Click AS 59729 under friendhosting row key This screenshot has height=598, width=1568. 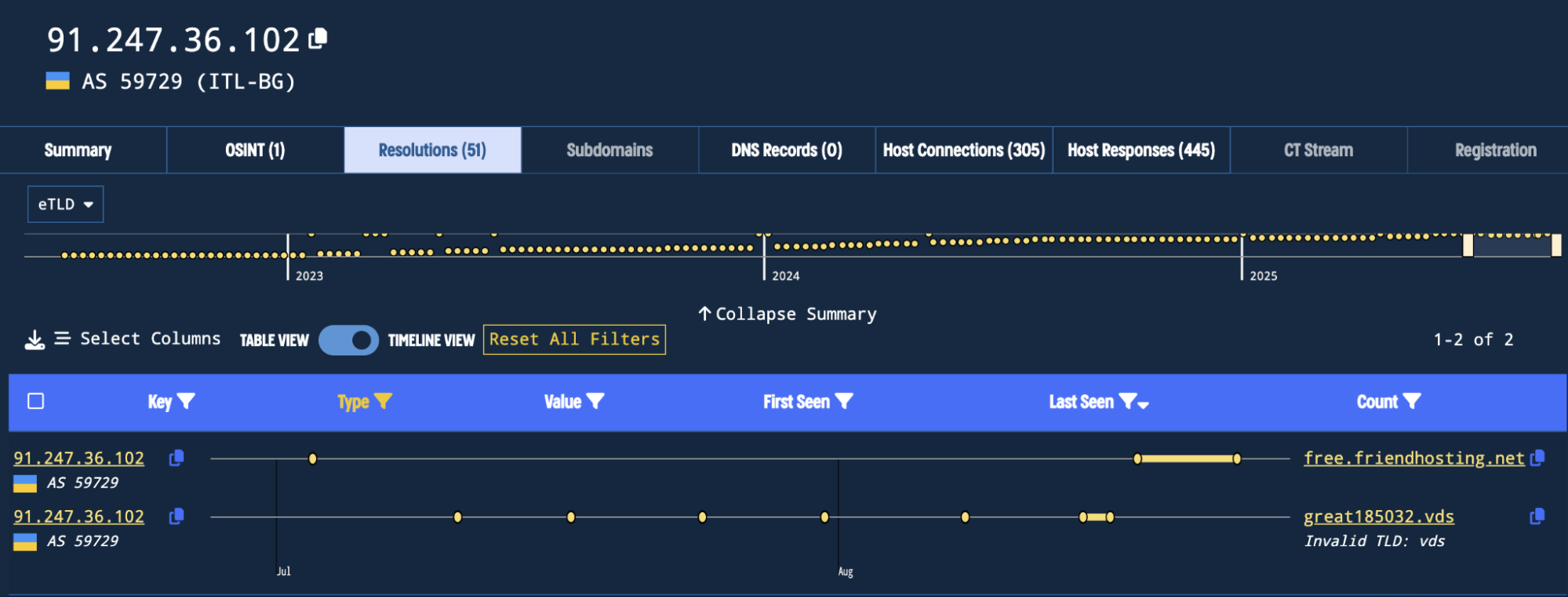(x=82, y=483)
